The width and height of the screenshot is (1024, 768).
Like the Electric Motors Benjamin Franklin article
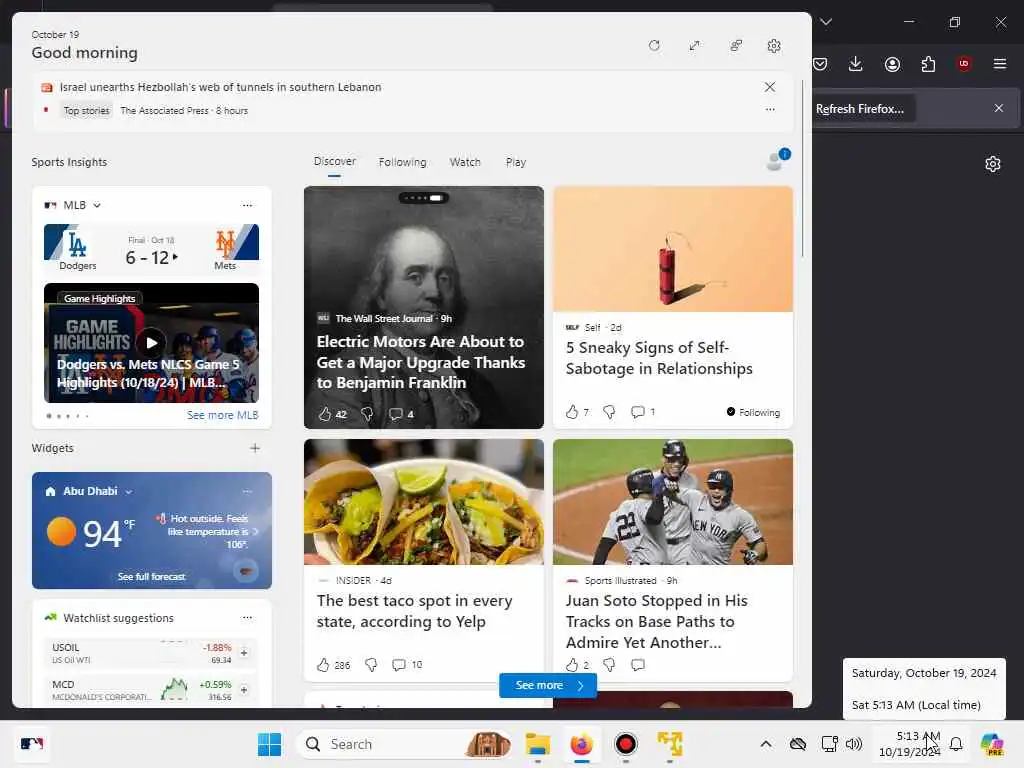(325, 414)
